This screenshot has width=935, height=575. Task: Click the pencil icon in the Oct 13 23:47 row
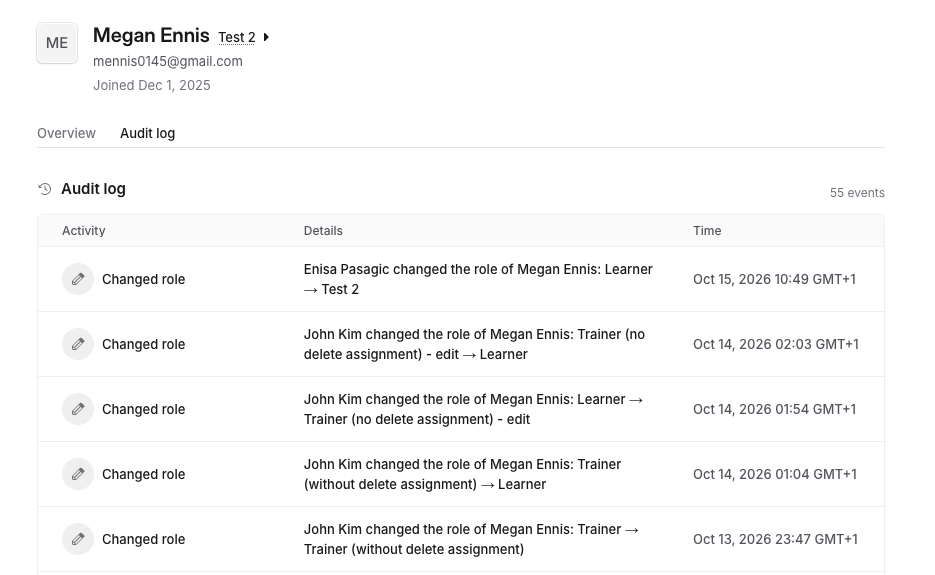[78, 539]
